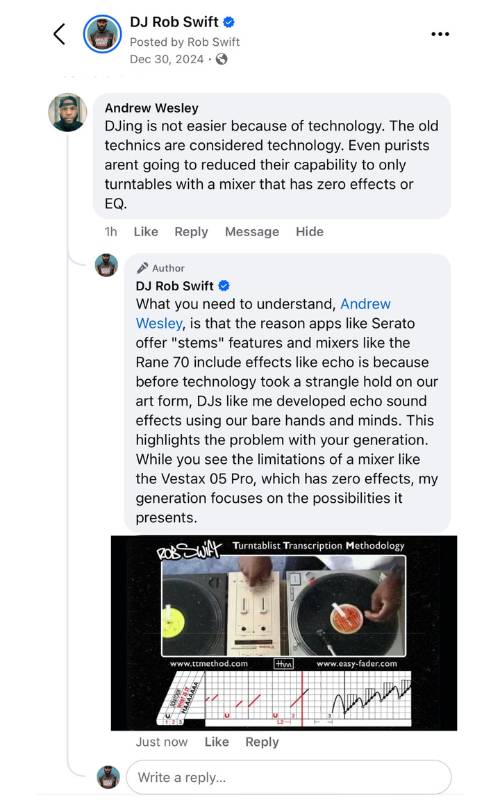Open the tagged Andrew Wesley mention link
The width and height of the screenshot is (500, 800).
point(263,313)
